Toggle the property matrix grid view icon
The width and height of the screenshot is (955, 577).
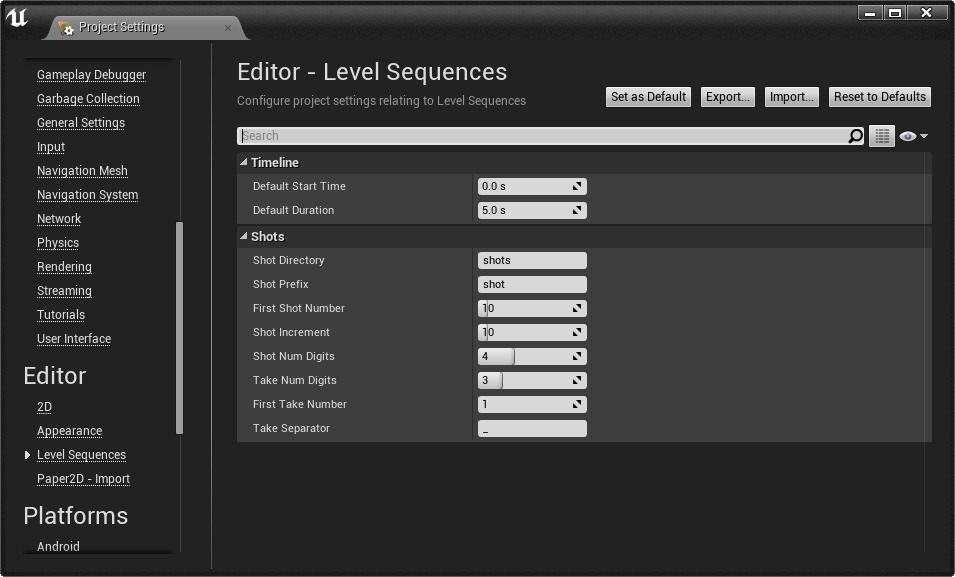click(x=881, y=136)
